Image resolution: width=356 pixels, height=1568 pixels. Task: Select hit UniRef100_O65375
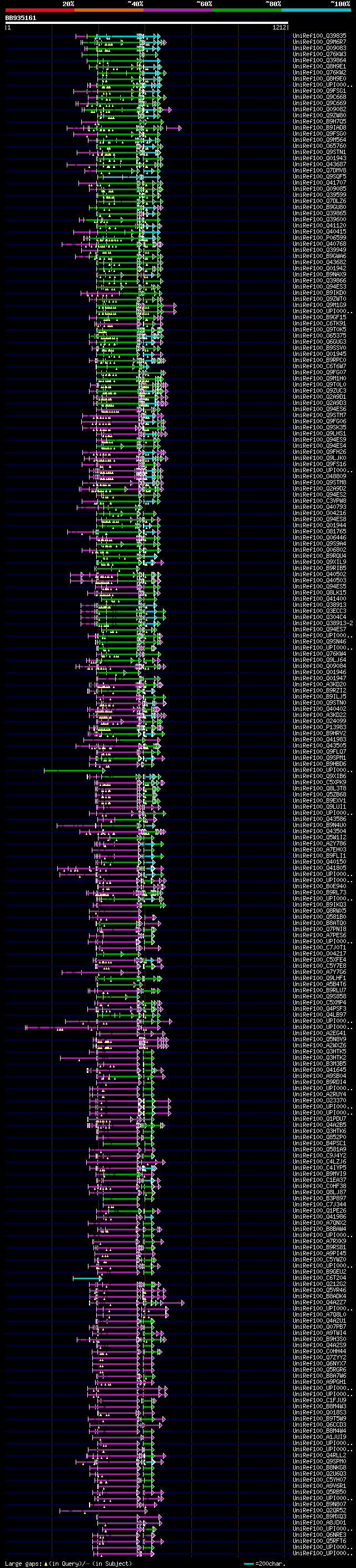coord(319,335)
